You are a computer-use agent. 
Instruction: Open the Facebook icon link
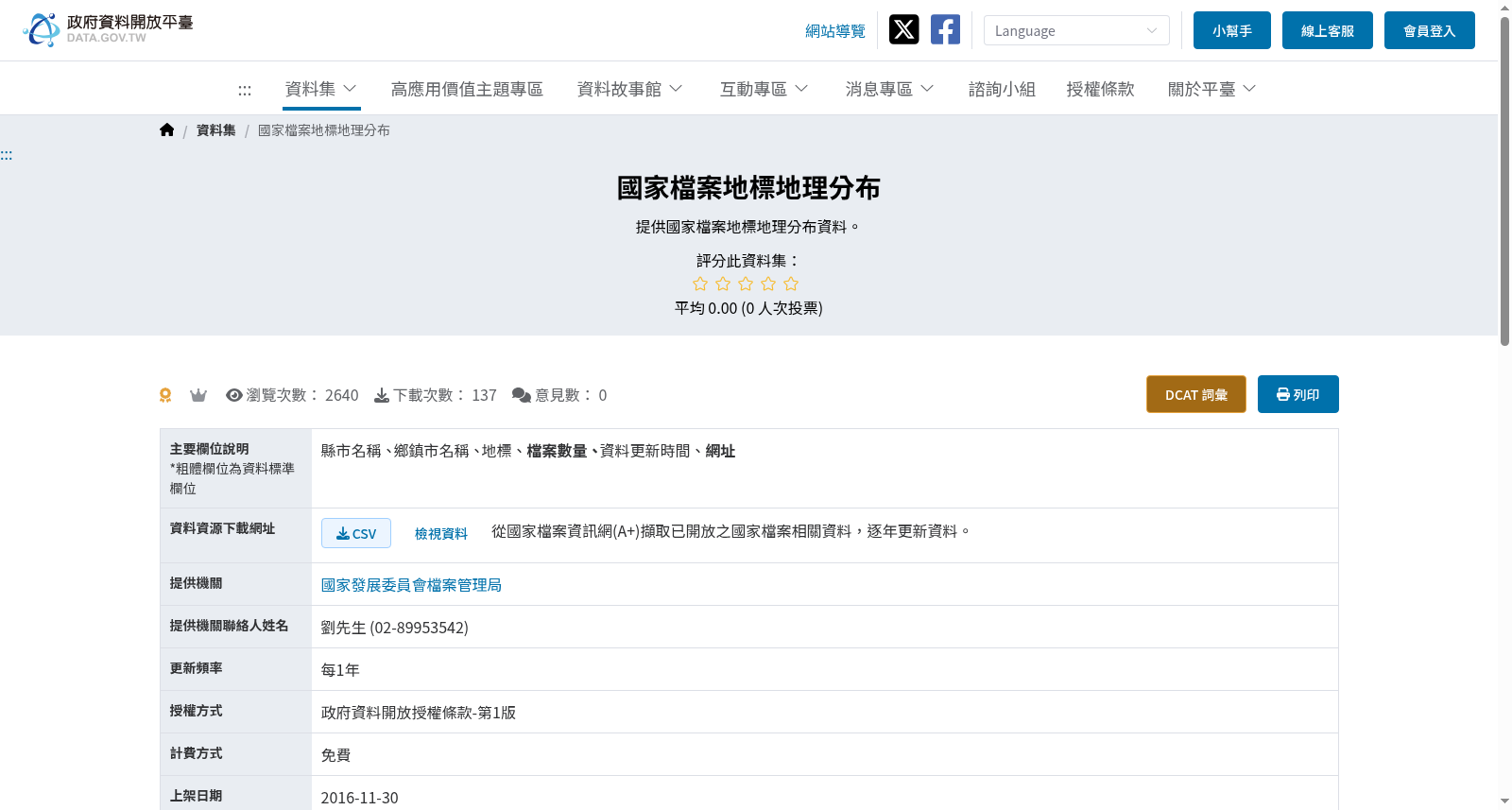[x=945, y=29]
